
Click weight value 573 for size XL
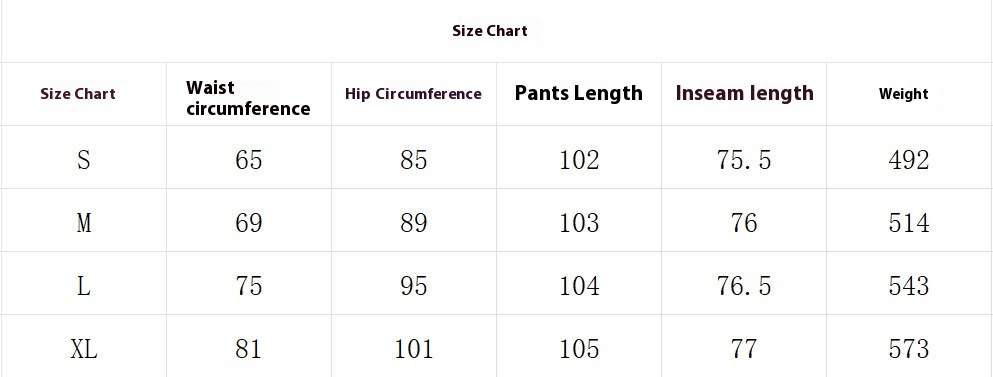coord(909,349)
